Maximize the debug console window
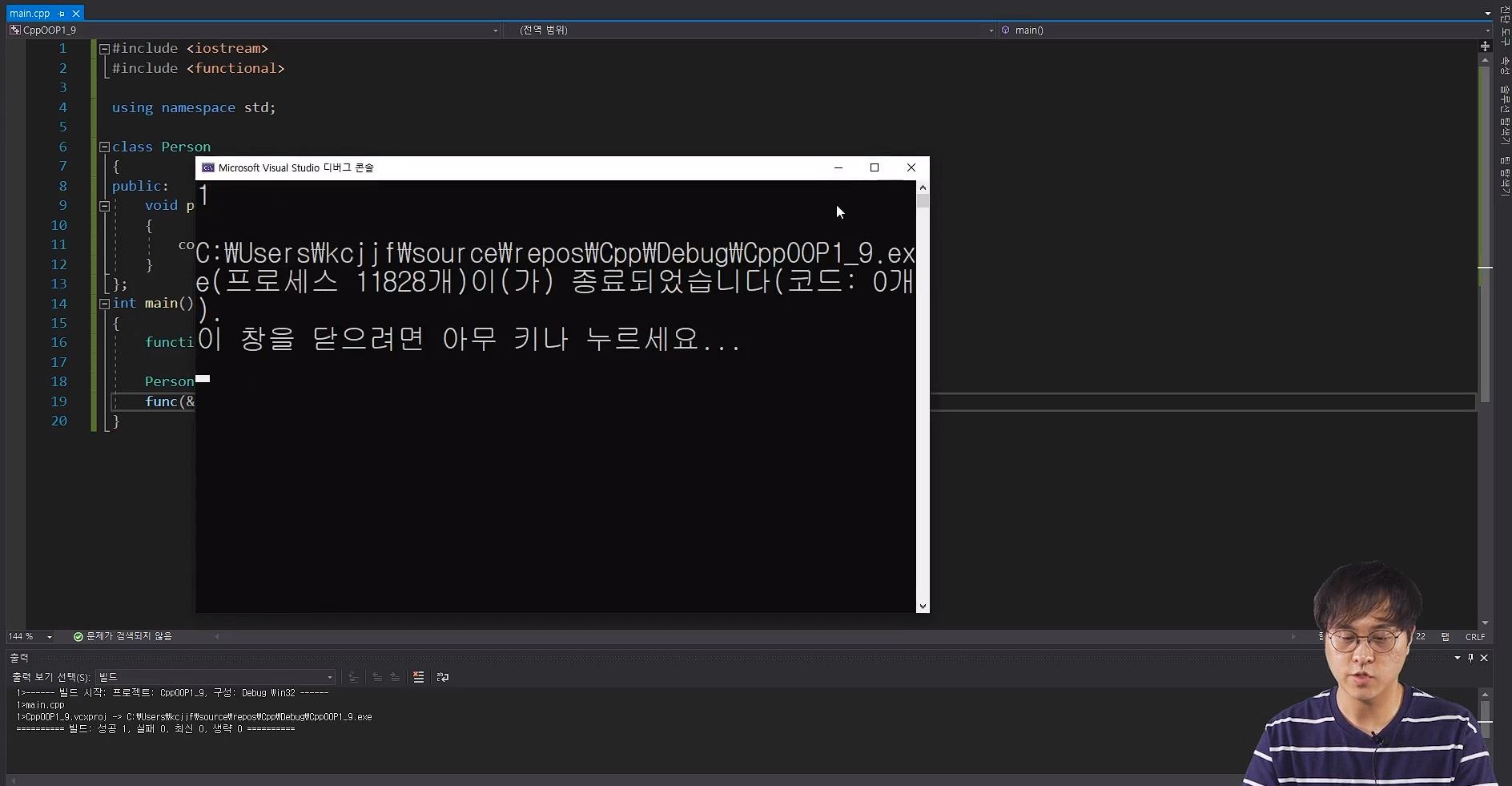This screenshot has height=786, width=1512. coord(875,168)
